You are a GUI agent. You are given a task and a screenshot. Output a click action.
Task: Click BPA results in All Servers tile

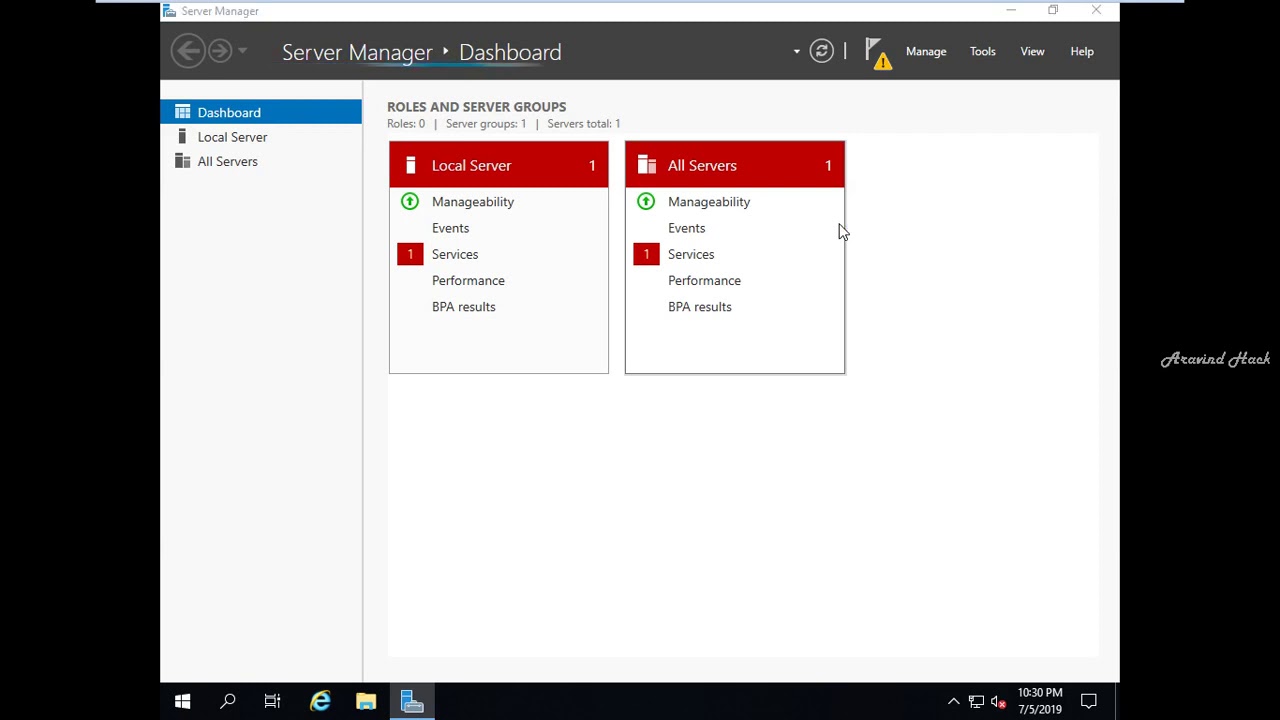click(x=700, y=307)
